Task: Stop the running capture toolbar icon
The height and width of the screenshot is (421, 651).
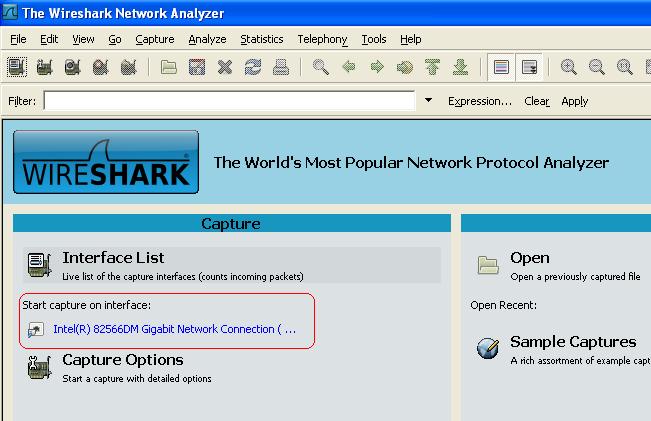Action: click(x=100, y=67)
